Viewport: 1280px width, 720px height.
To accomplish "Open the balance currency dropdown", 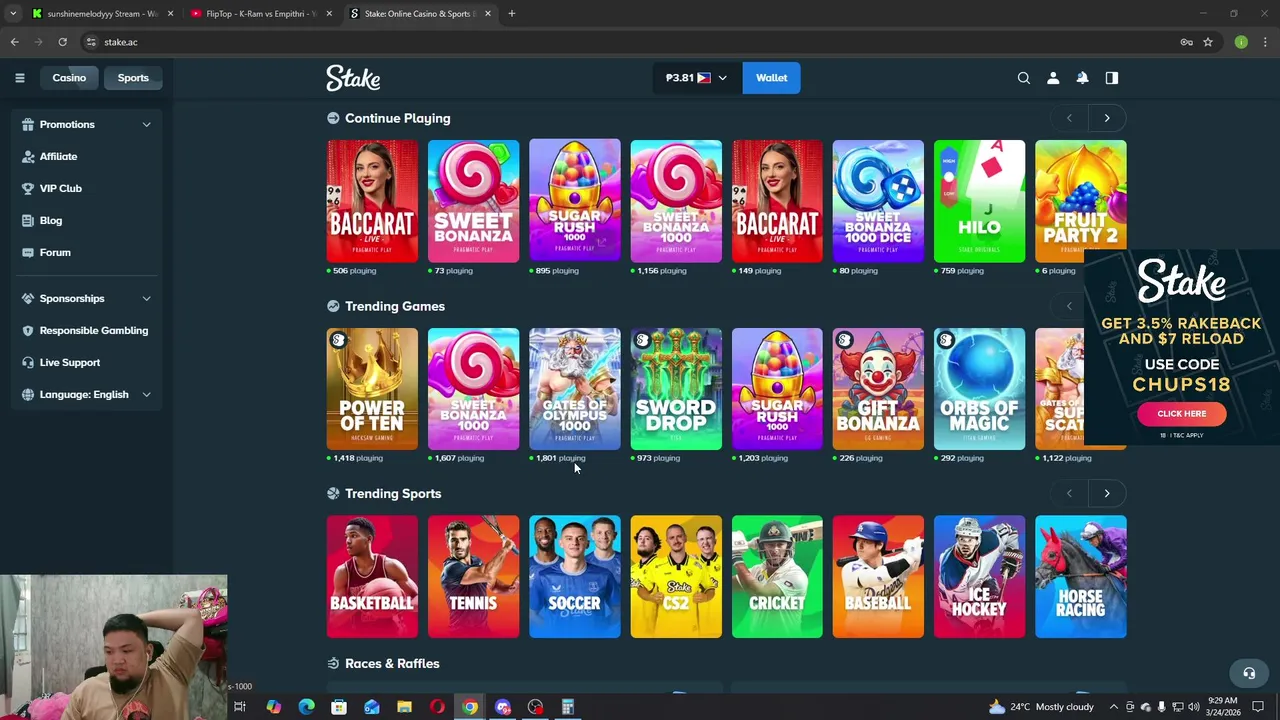I will [697, 78].
